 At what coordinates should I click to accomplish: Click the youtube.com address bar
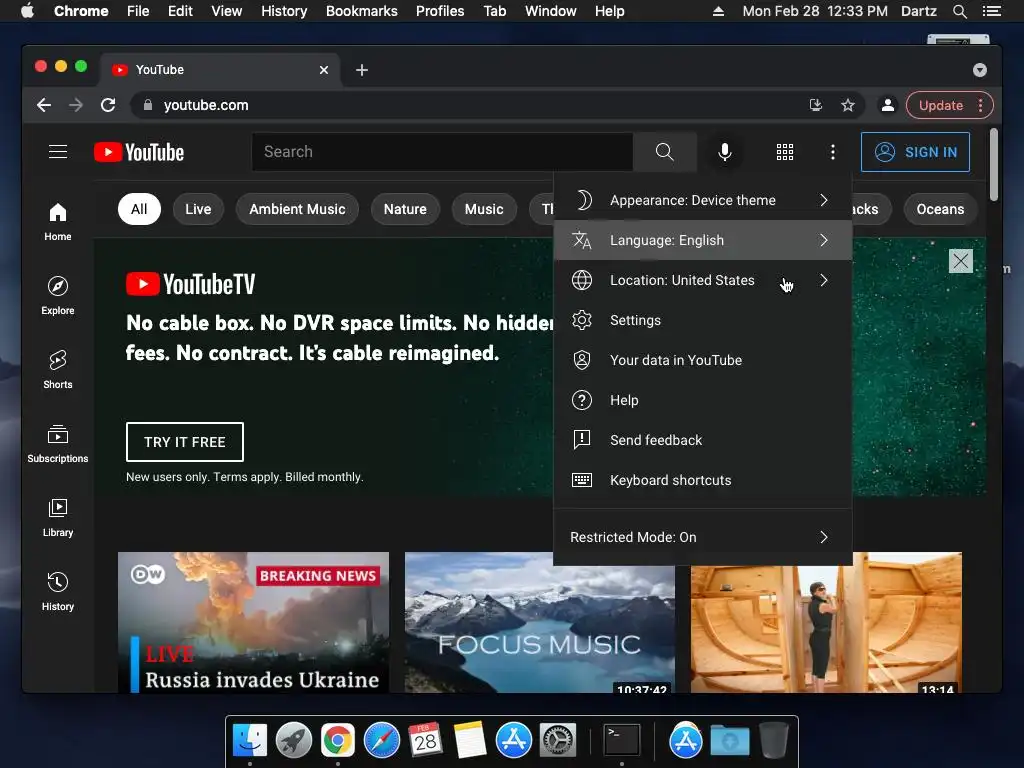tap(470, 105)
